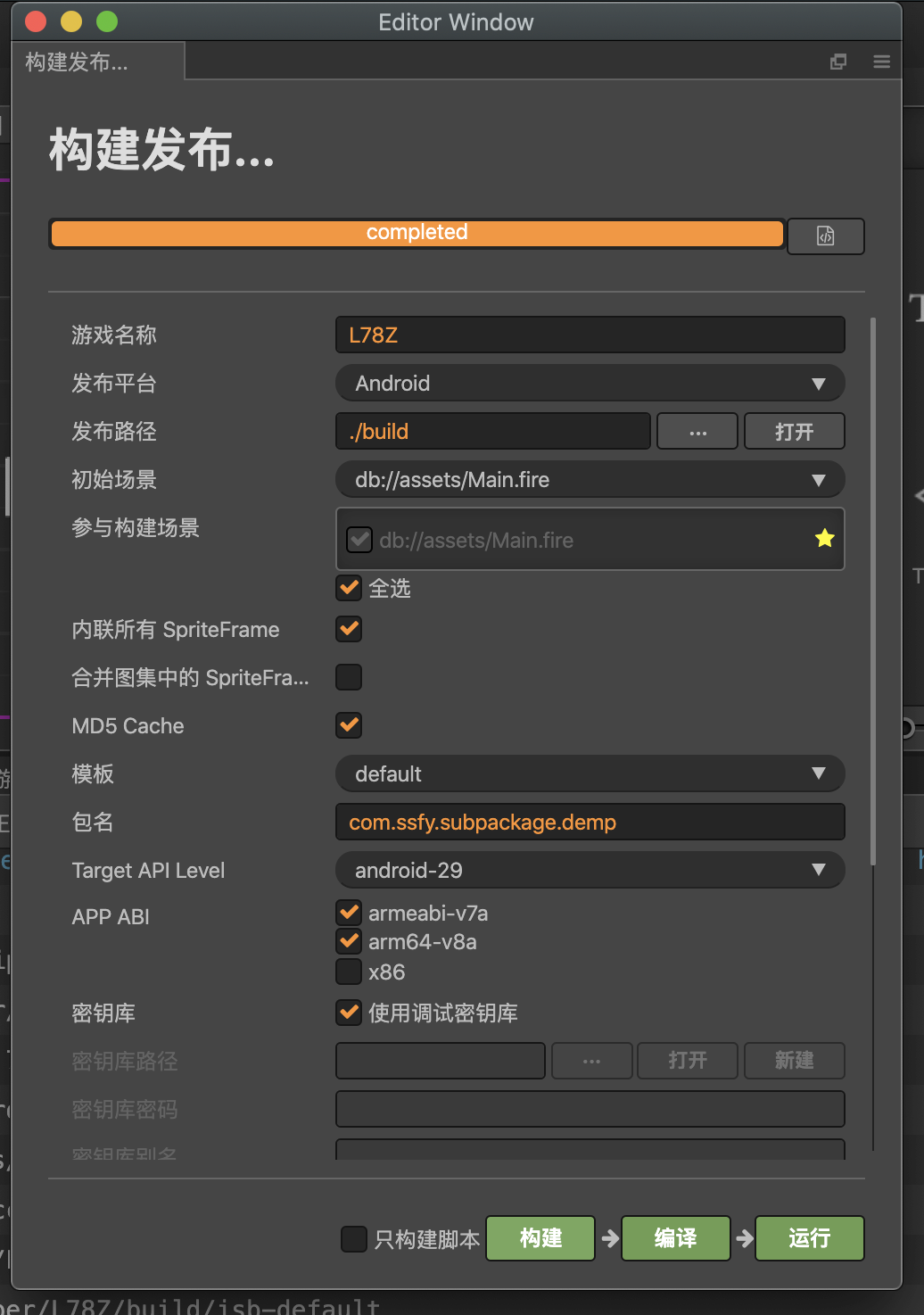
Task: Enable the x86 ABI checkbox
Action: click(349, 972)
